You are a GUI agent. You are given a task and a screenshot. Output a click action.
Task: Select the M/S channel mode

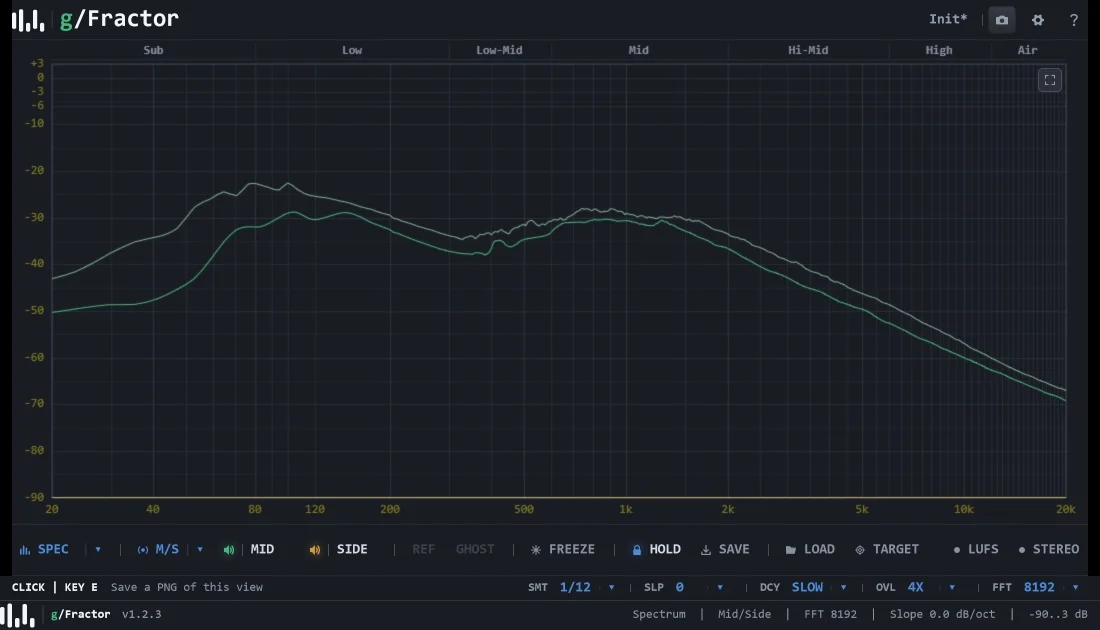click(158, 549)
